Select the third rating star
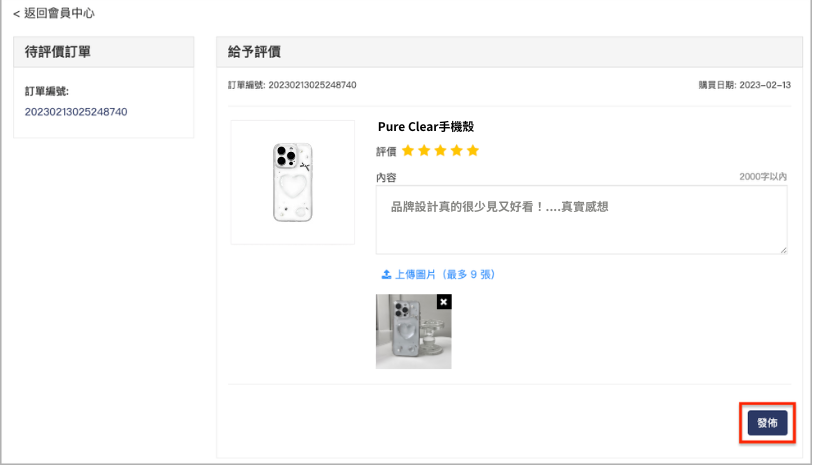813x465 pixels. coord(440,151)
